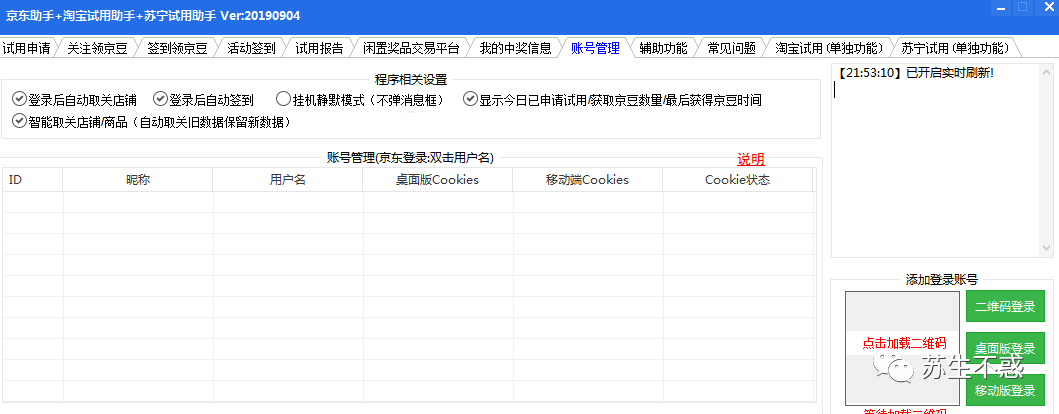Click the 二维码登录 button
This screenshot has width=1059, height=414.
(x=1005, y=307)
